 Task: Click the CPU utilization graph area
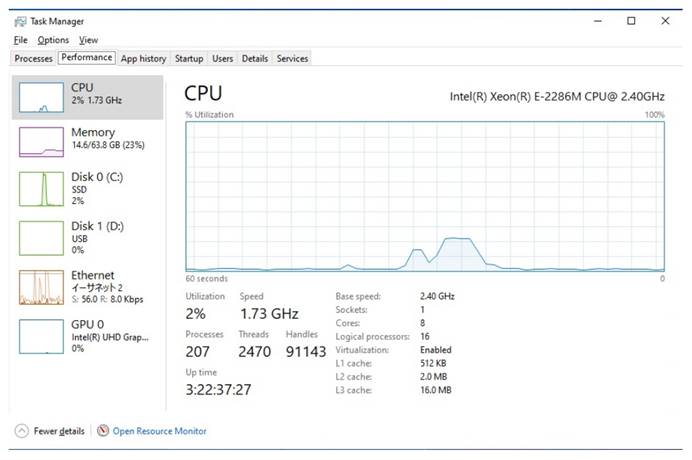pyautogui.click(x=425, y=196)
